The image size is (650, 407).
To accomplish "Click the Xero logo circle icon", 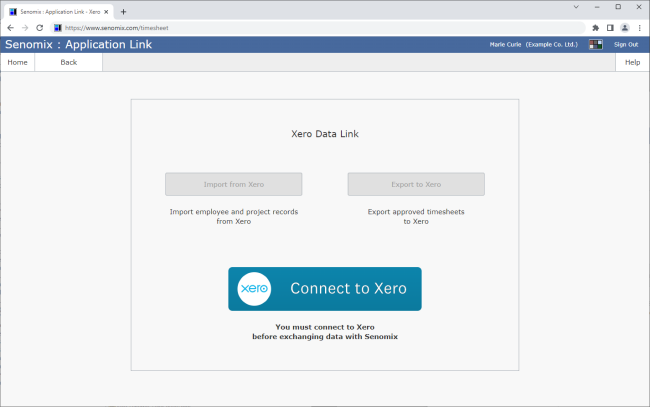I will point(254,289).
